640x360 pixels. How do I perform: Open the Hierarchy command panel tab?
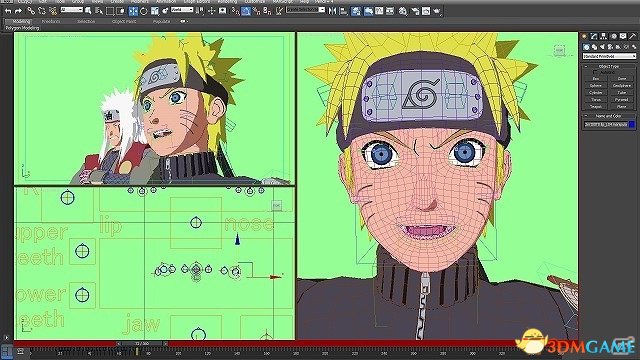604,36
